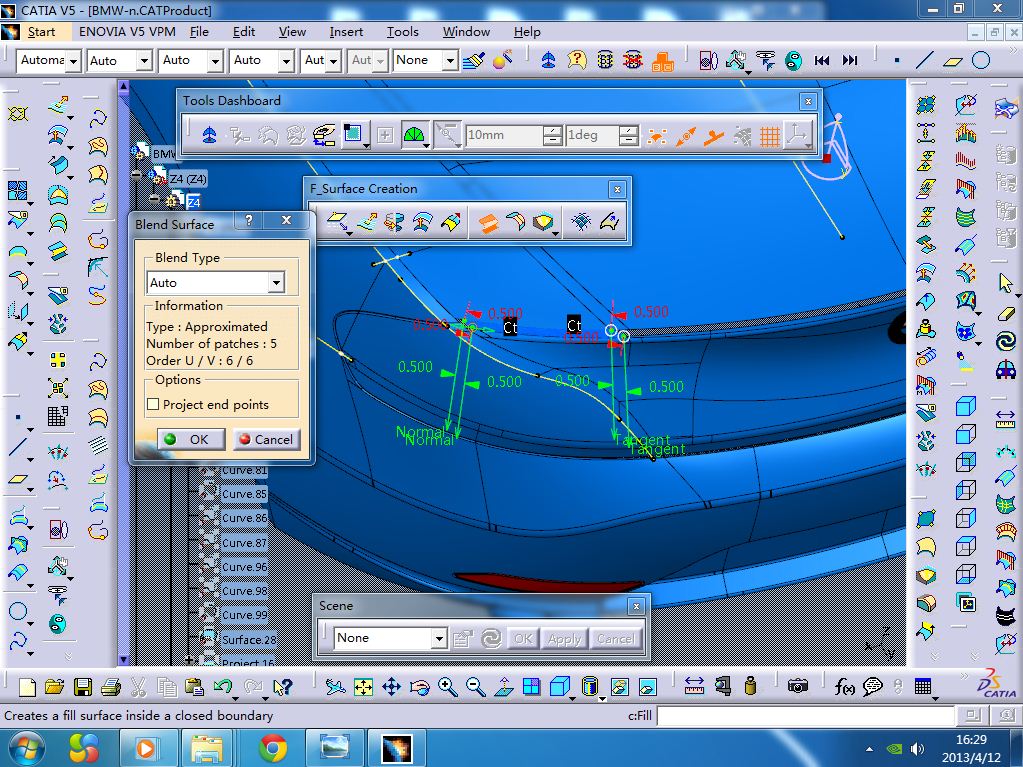Click the Measure Between icon in bottom toolbar
This screenshot has width=1023, height=767.
[694, 686]
